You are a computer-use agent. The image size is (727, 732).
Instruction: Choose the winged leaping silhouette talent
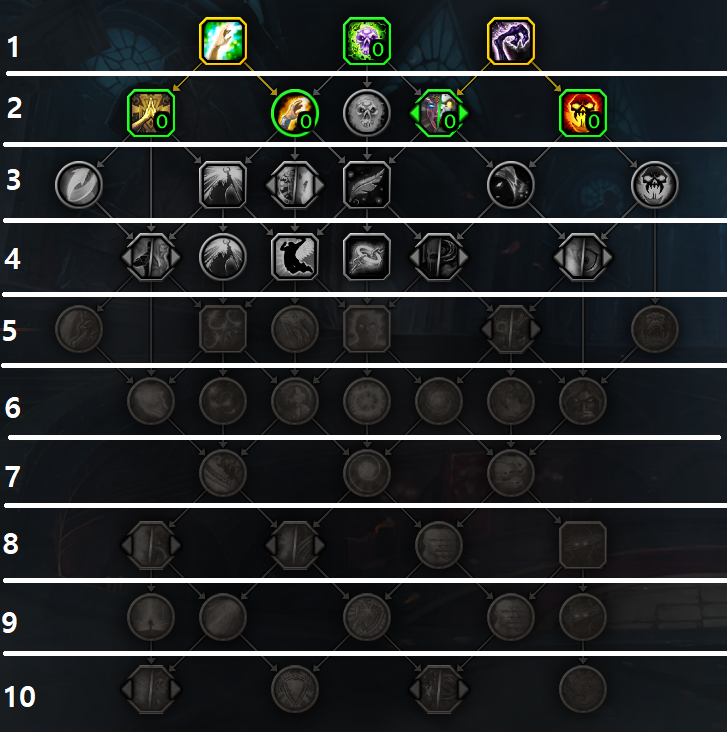[295, 257]
